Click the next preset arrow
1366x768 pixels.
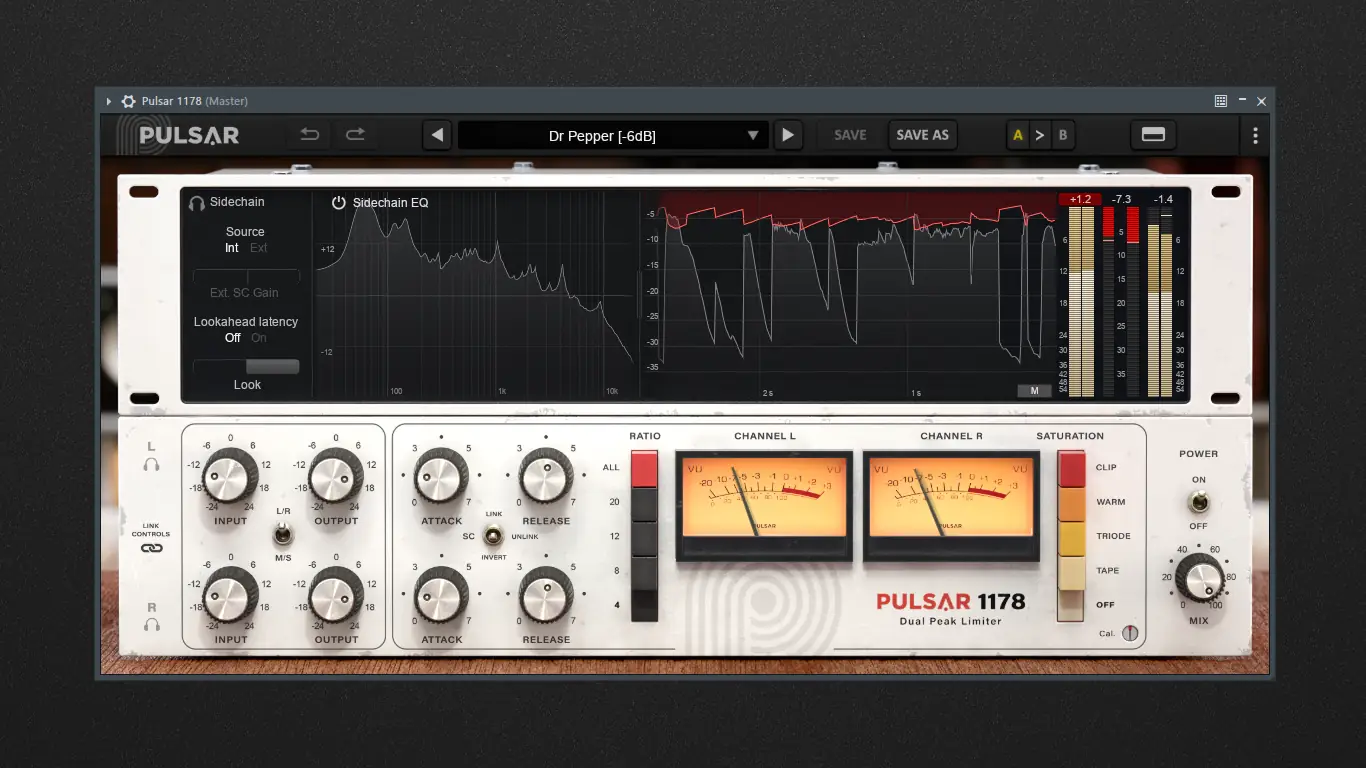click(x=788, y=134)
